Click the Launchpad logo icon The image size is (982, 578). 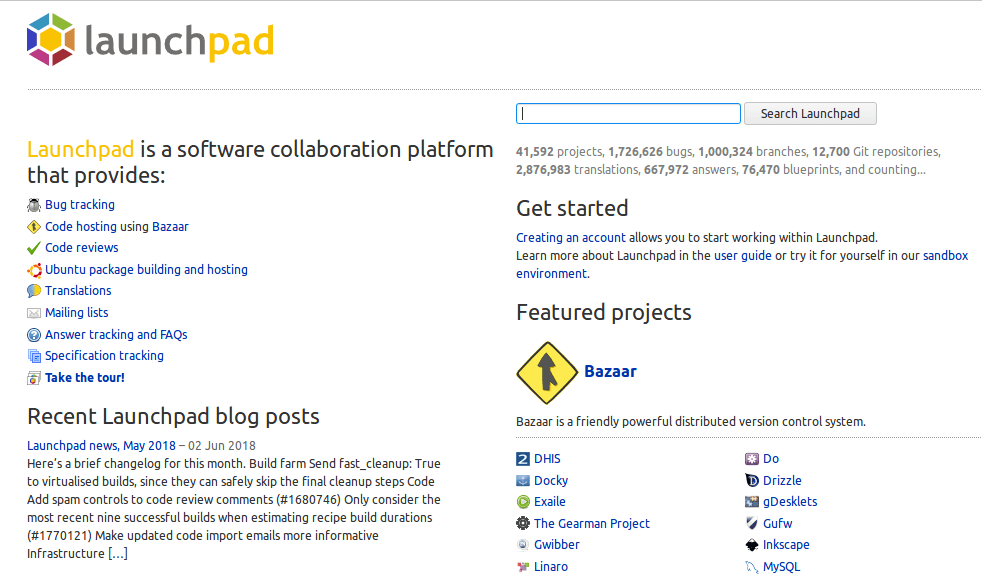click(x=51, y=40)
